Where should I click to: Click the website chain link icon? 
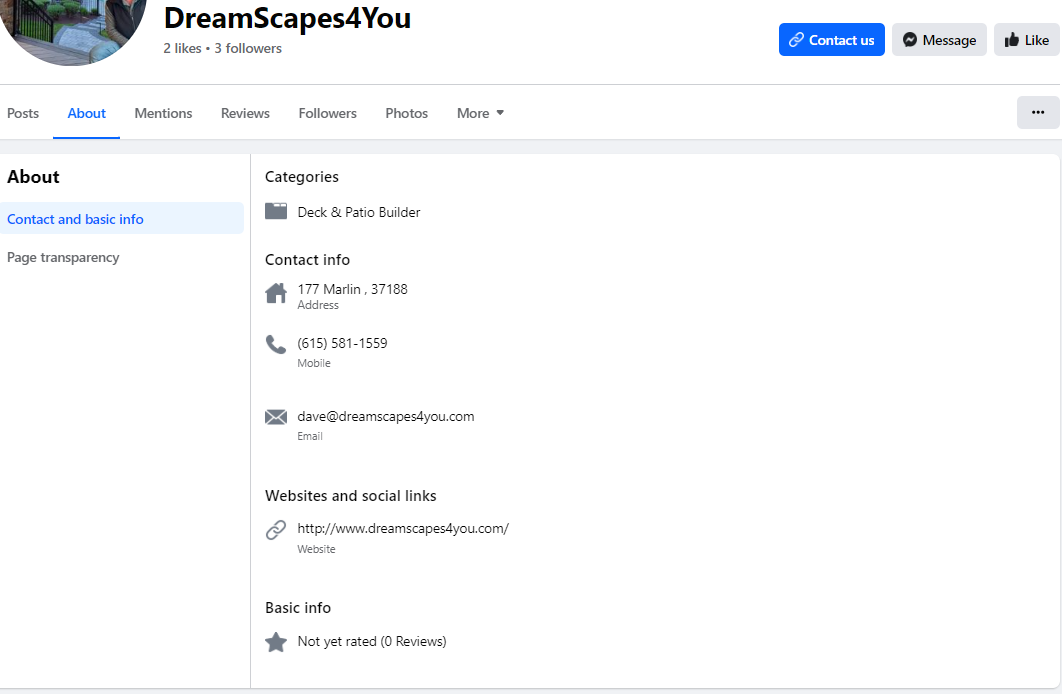point(276,529)
